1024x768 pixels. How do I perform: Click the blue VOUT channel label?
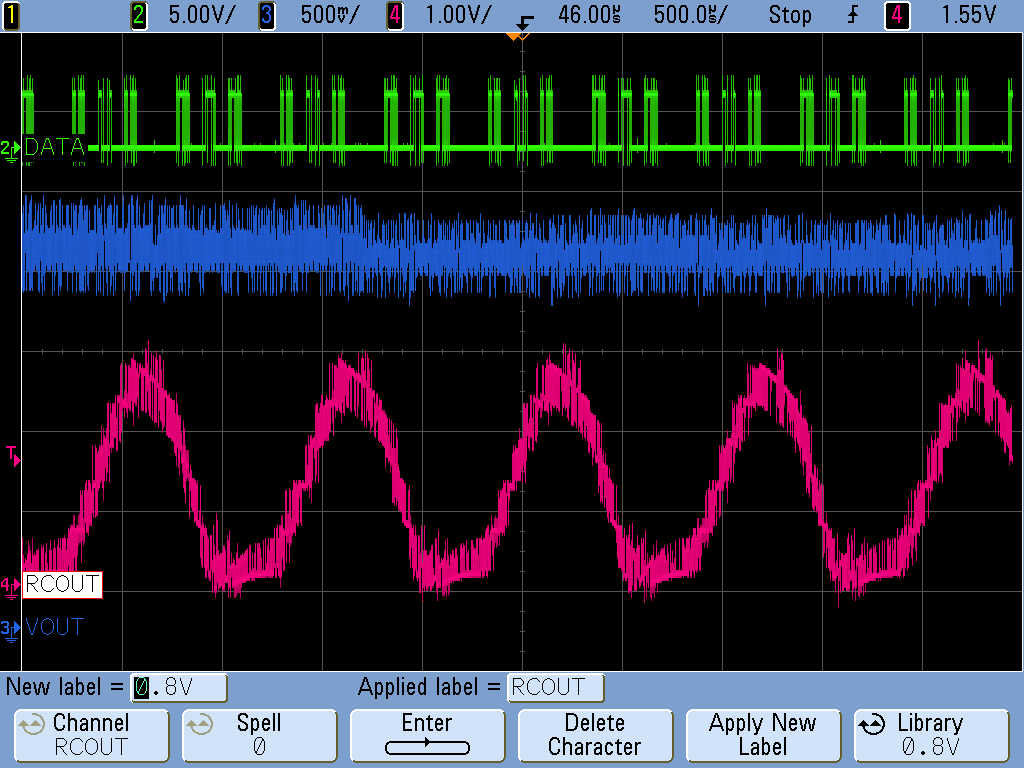[54, 628]
